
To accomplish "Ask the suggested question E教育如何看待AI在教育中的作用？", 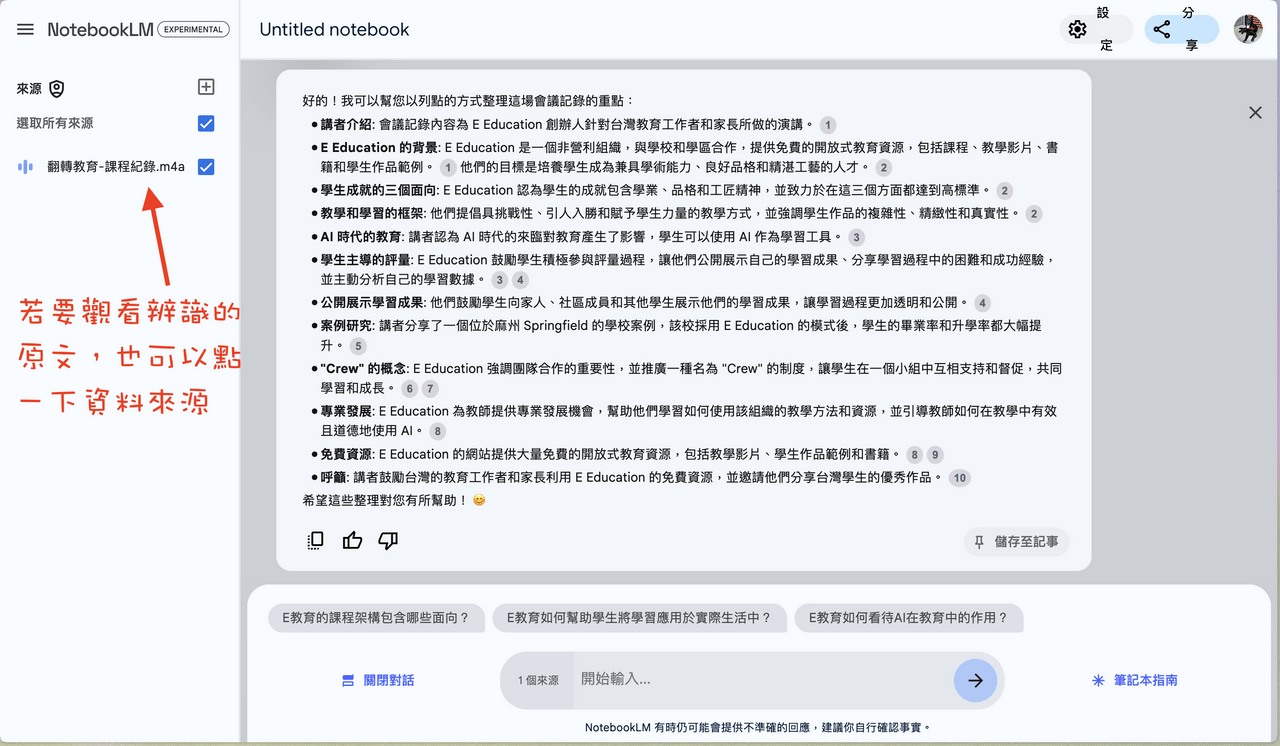I will pyautogui.click(x=908, y=618).
